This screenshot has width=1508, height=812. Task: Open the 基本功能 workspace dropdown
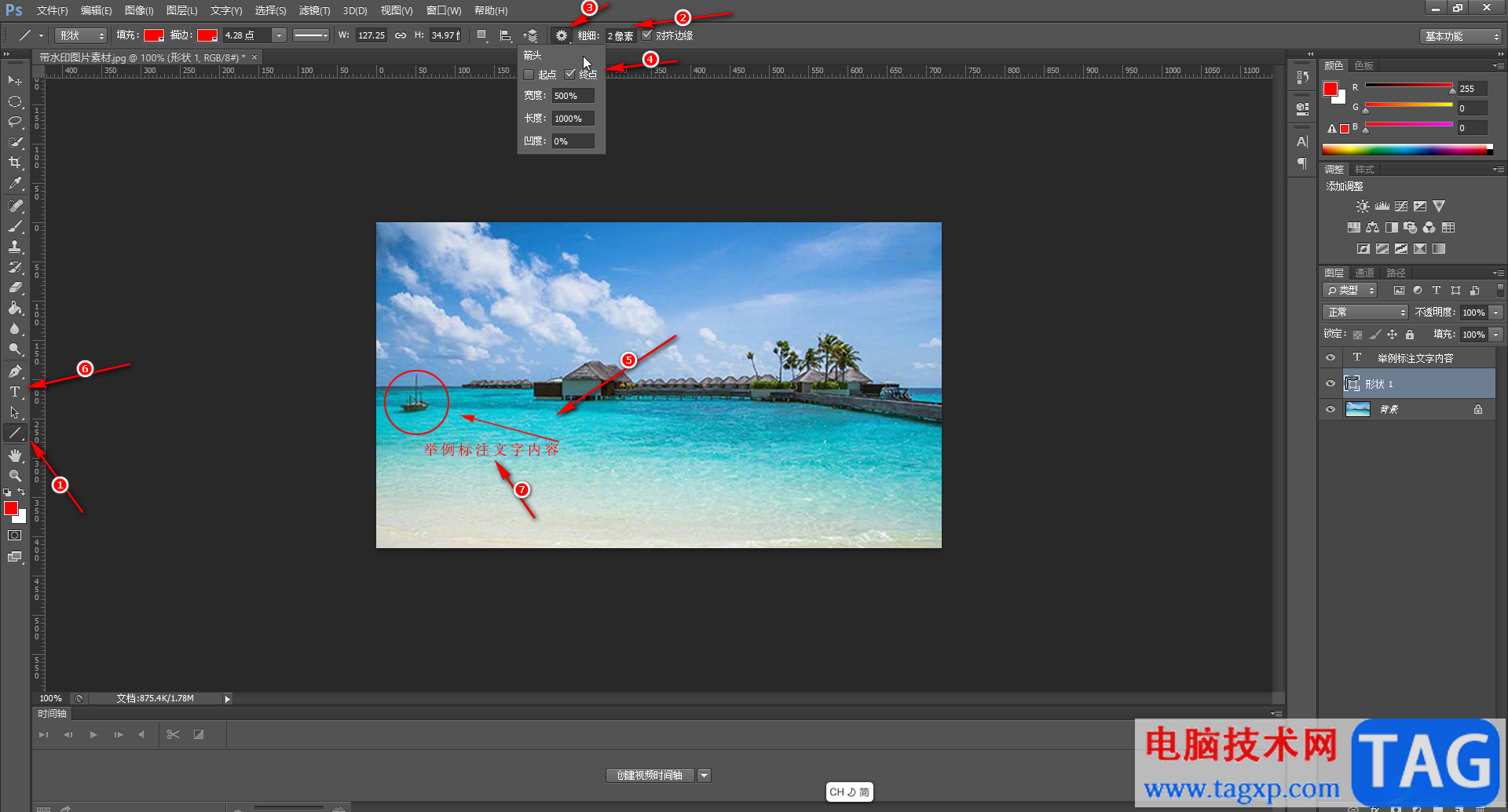tap(1462, 36)
